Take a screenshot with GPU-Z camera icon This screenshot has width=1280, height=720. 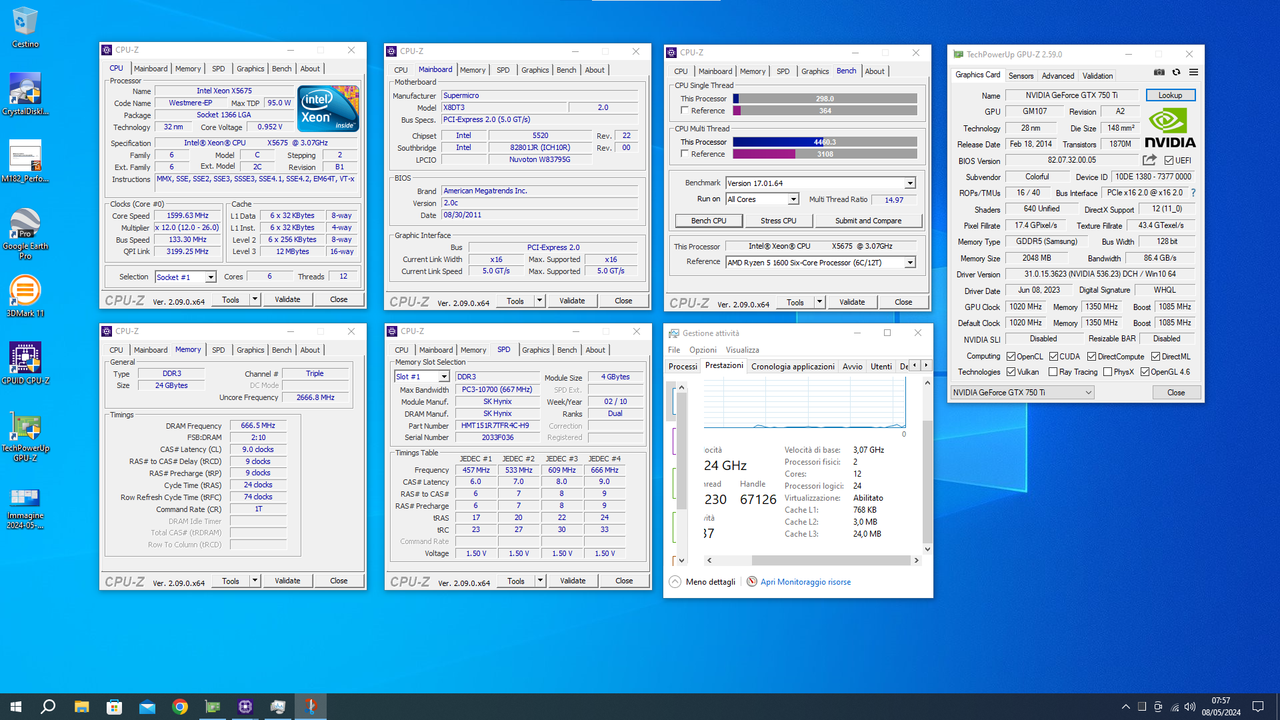point(1159,72)
